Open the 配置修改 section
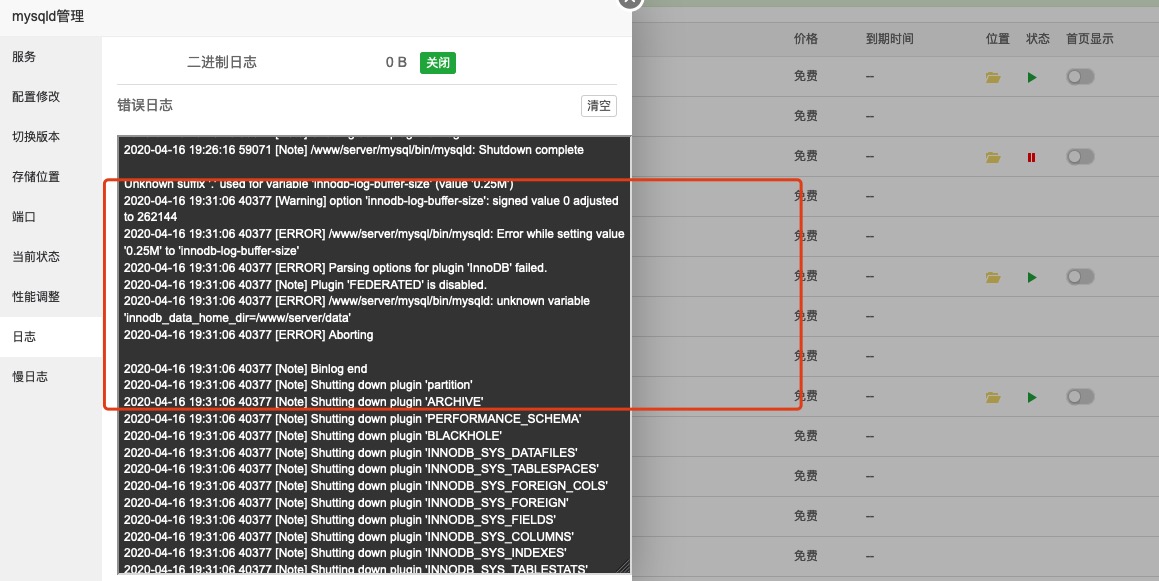1159x581 pixels. click(x=50, y=97)
